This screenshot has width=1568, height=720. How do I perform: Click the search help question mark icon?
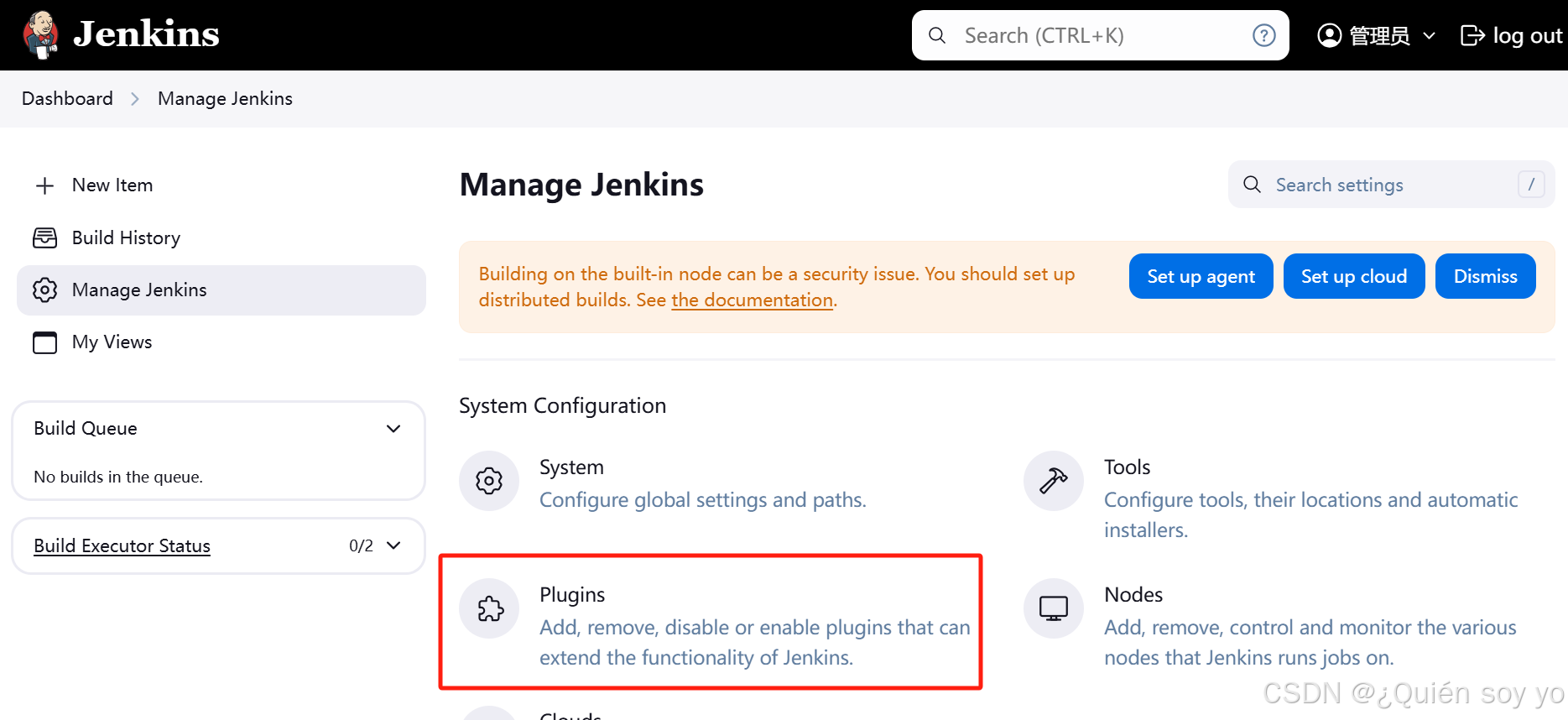pyautogui.click(x=1263, y=35)
